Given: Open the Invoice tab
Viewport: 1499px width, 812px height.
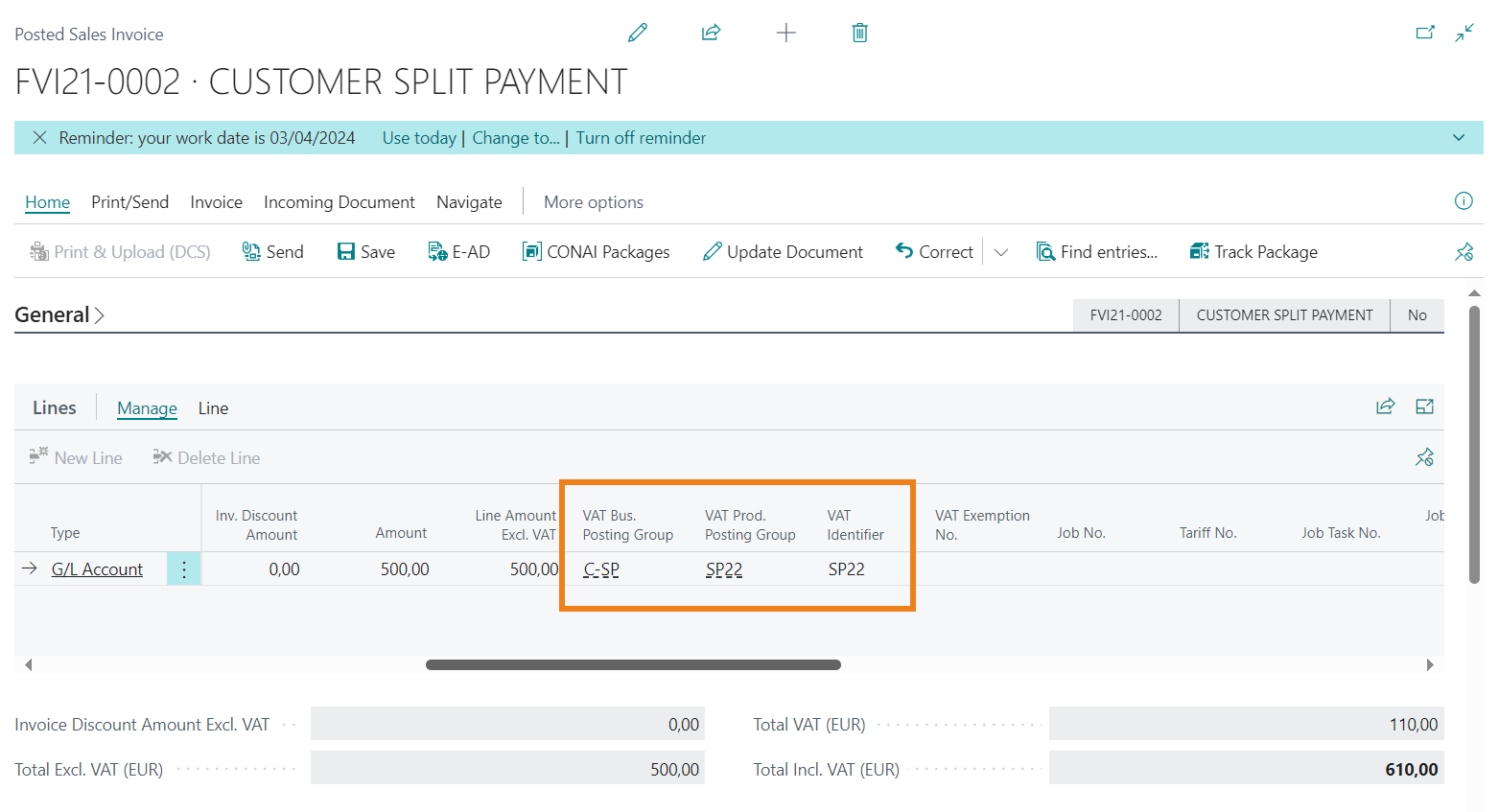Looking at the screenshot, I should pyautogui.click(x=217, y=202).
